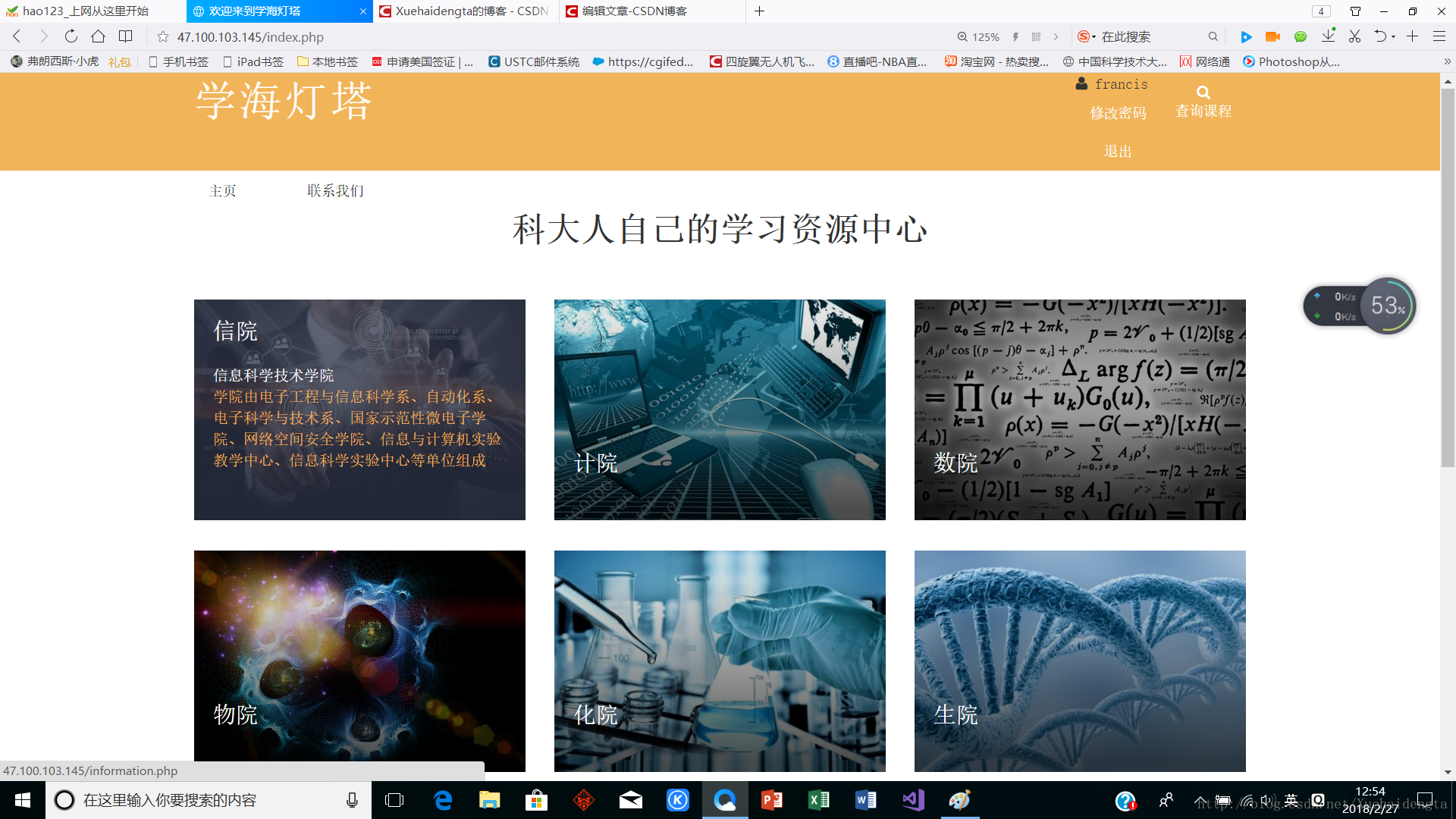This screenshot has width=1456, height=819.
Task: Open 手机书签 bookmark folder
Action: [178, 61]
